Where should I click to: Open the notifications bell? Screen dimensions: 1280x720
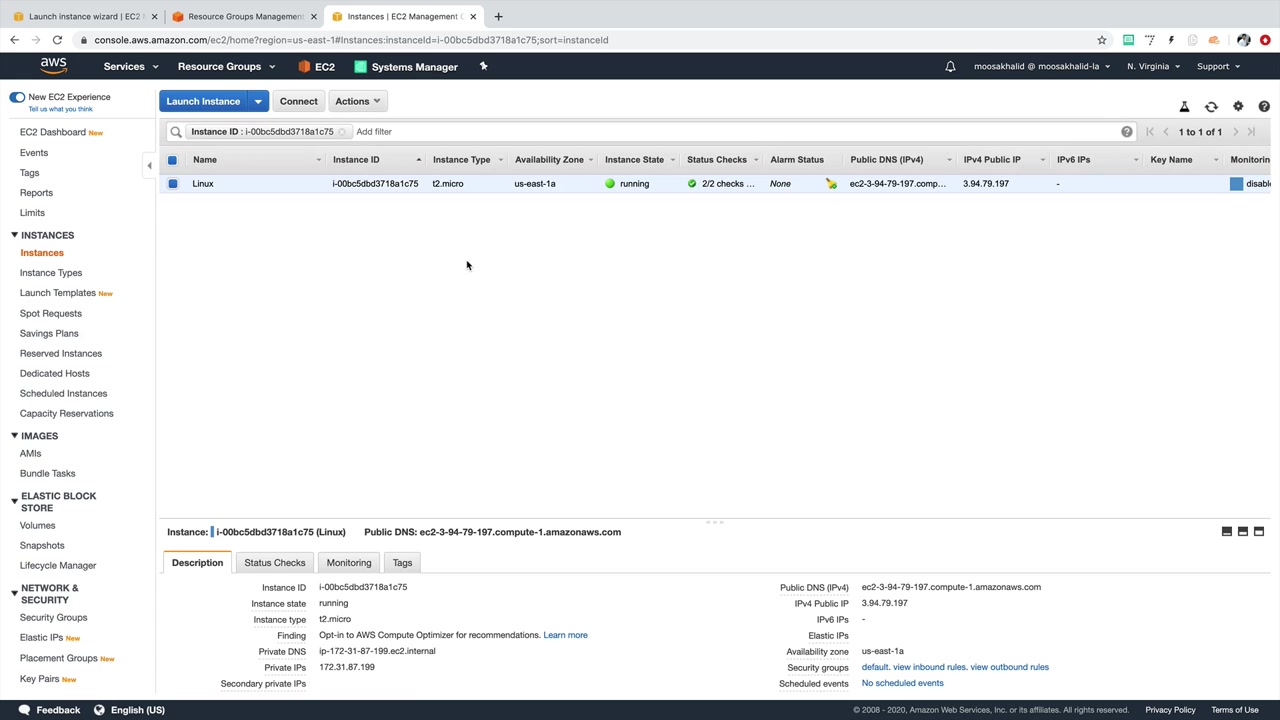[950, 67]
